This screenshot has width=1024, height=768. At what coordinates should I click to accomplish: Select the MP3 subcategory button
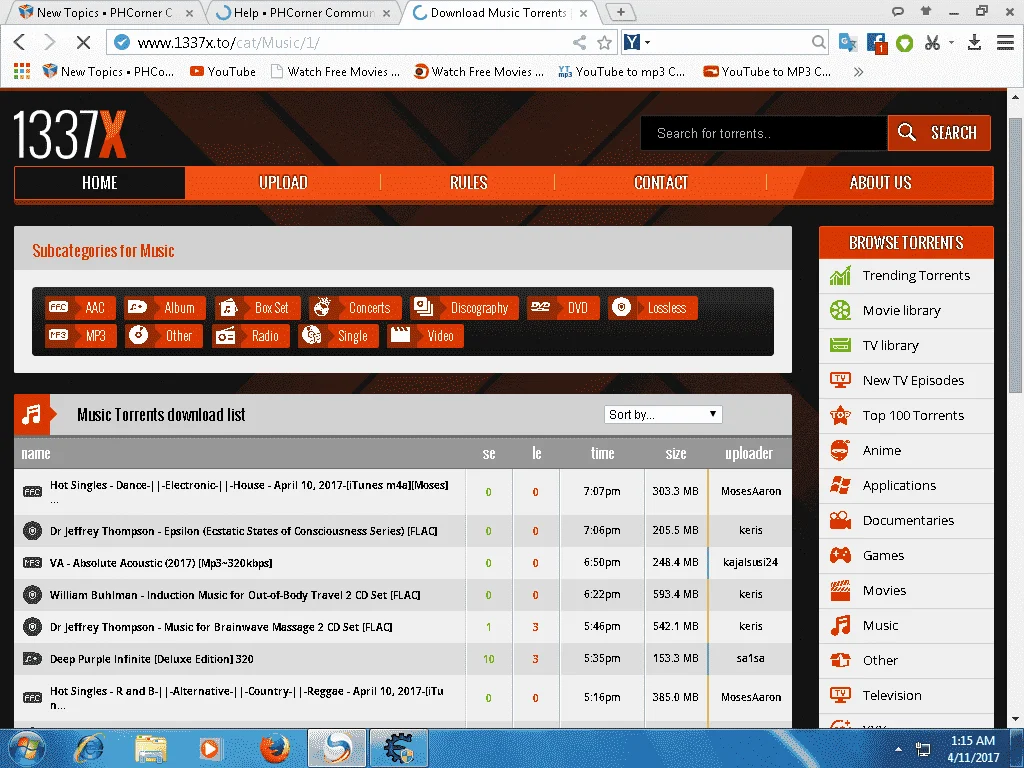point(80,336)
